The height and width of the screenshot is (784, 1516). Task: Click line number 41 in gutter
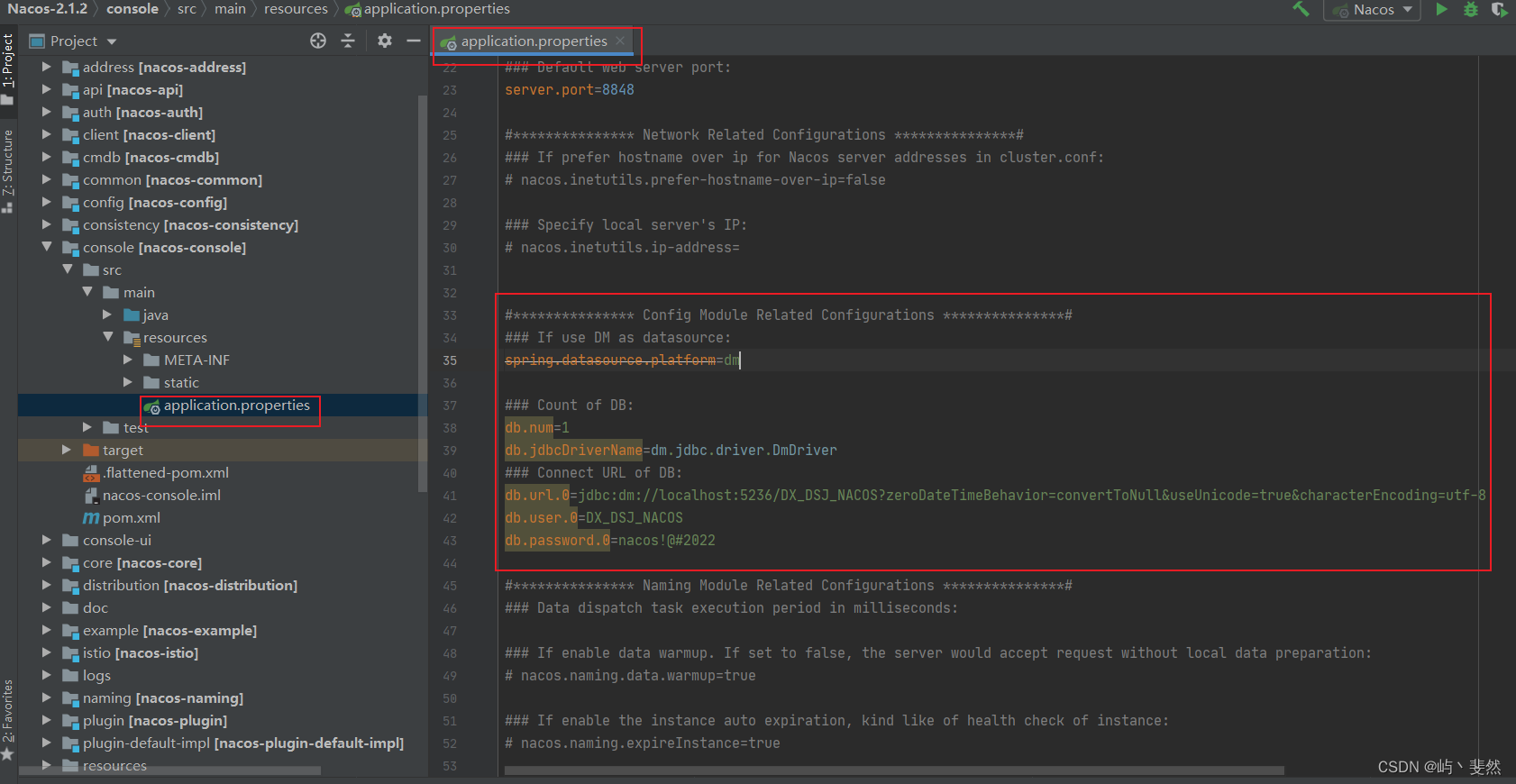point(449,495)
